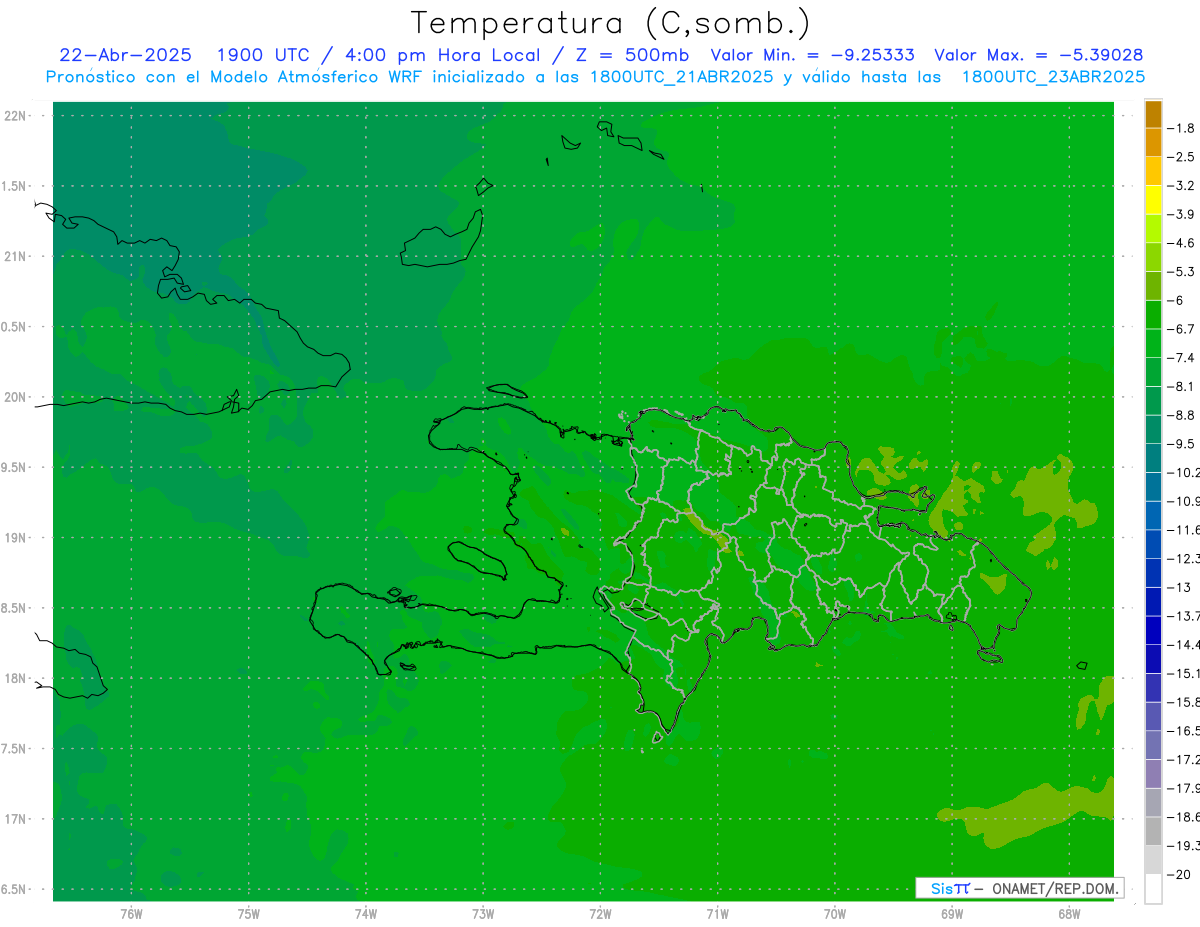Click the "76W" longitude label
Viewport: 1200px width, 927px height.
[131, 914]
